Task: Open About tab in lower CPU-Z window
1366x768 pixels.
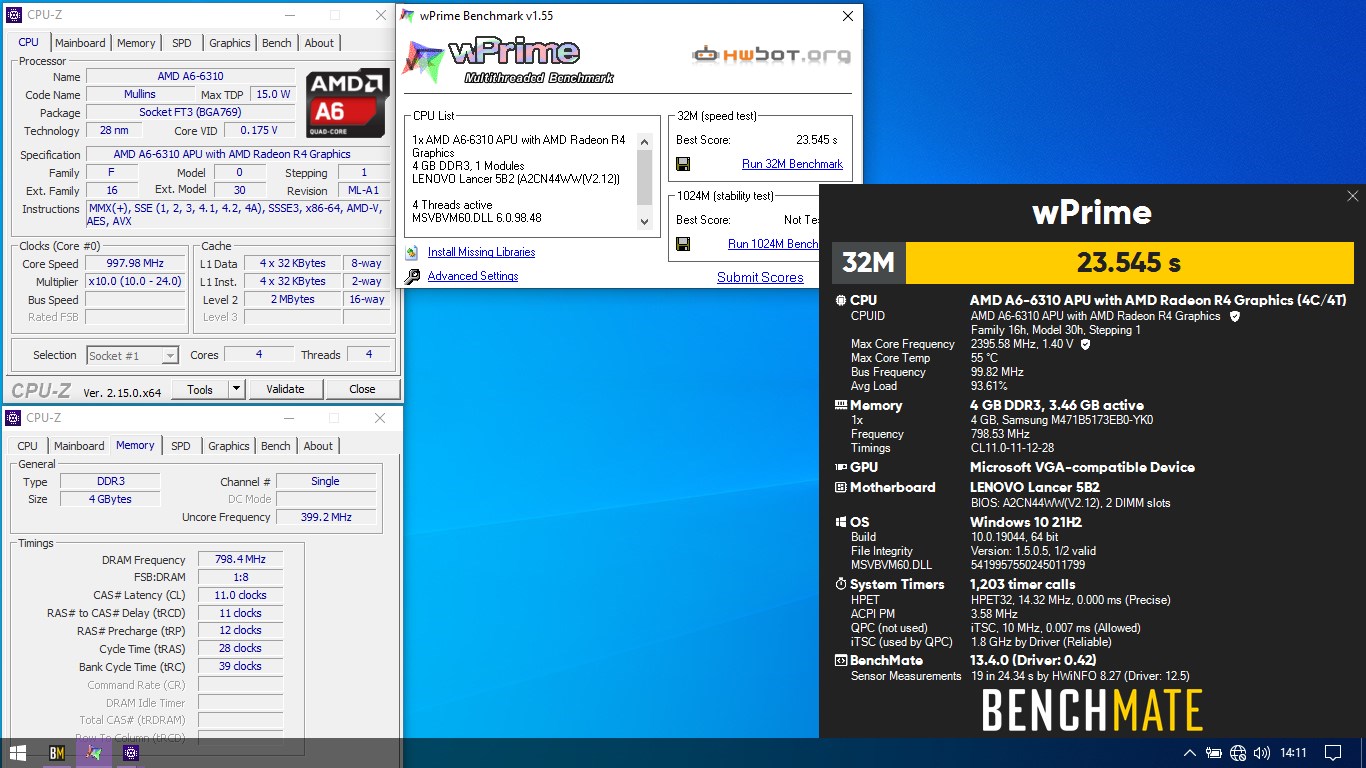Action: coord(318,446)
